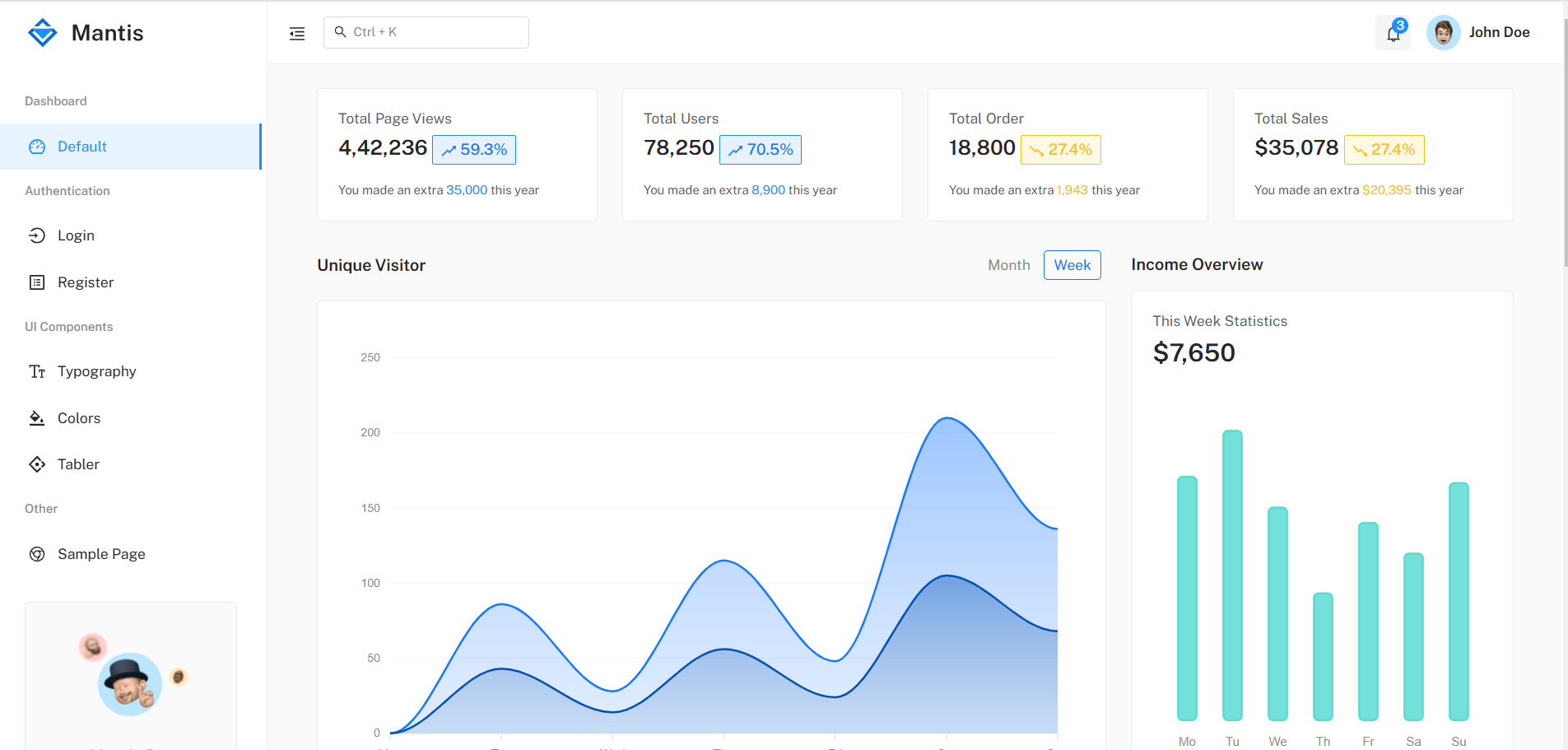Click the 8,900 extra amount text
The image size is (1568, 750).
click(768, 190)
